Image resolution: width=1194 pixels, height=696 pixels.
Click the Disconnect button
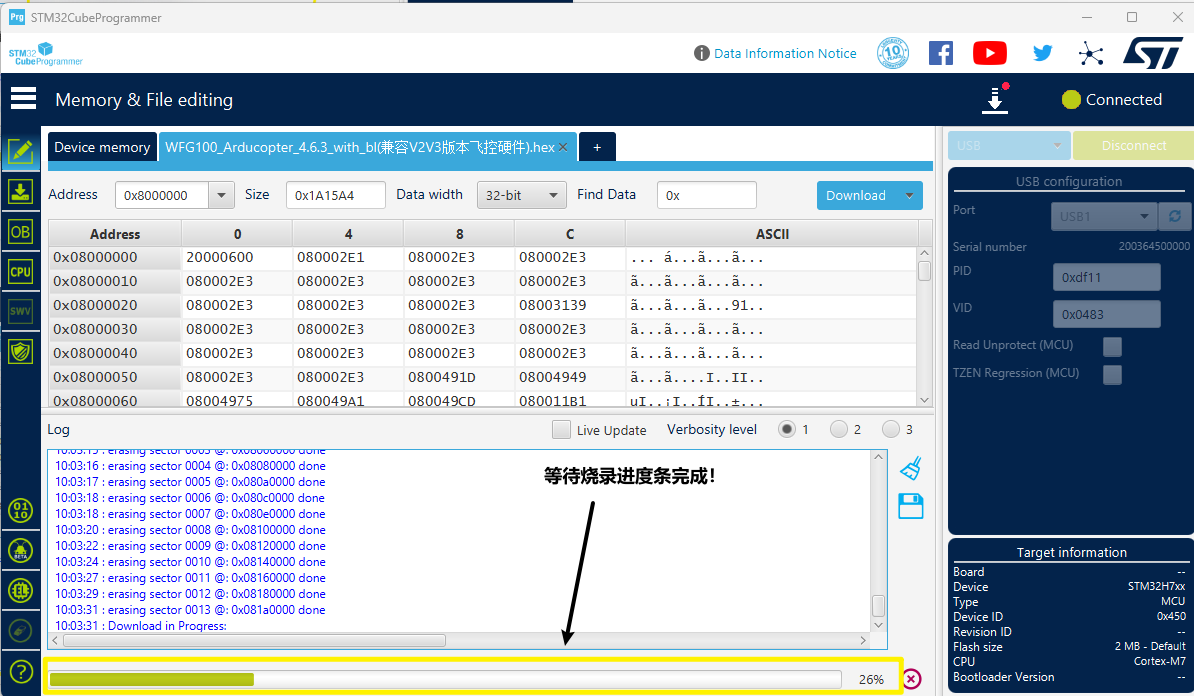[1134, 145]
